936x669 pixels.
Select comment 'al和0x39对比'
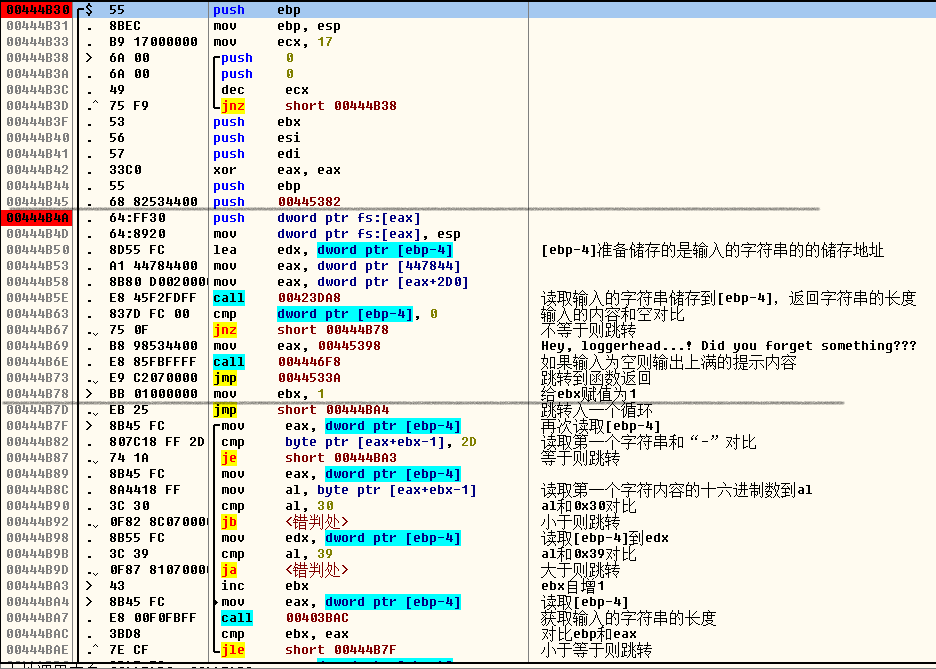[x=589, y=554]
